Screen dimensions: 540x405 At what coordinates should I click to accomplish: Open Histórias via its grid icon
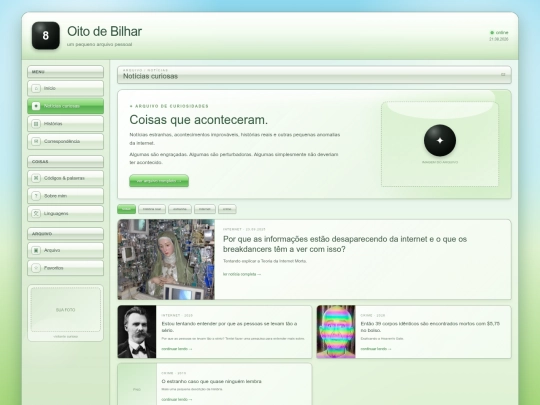36,124
